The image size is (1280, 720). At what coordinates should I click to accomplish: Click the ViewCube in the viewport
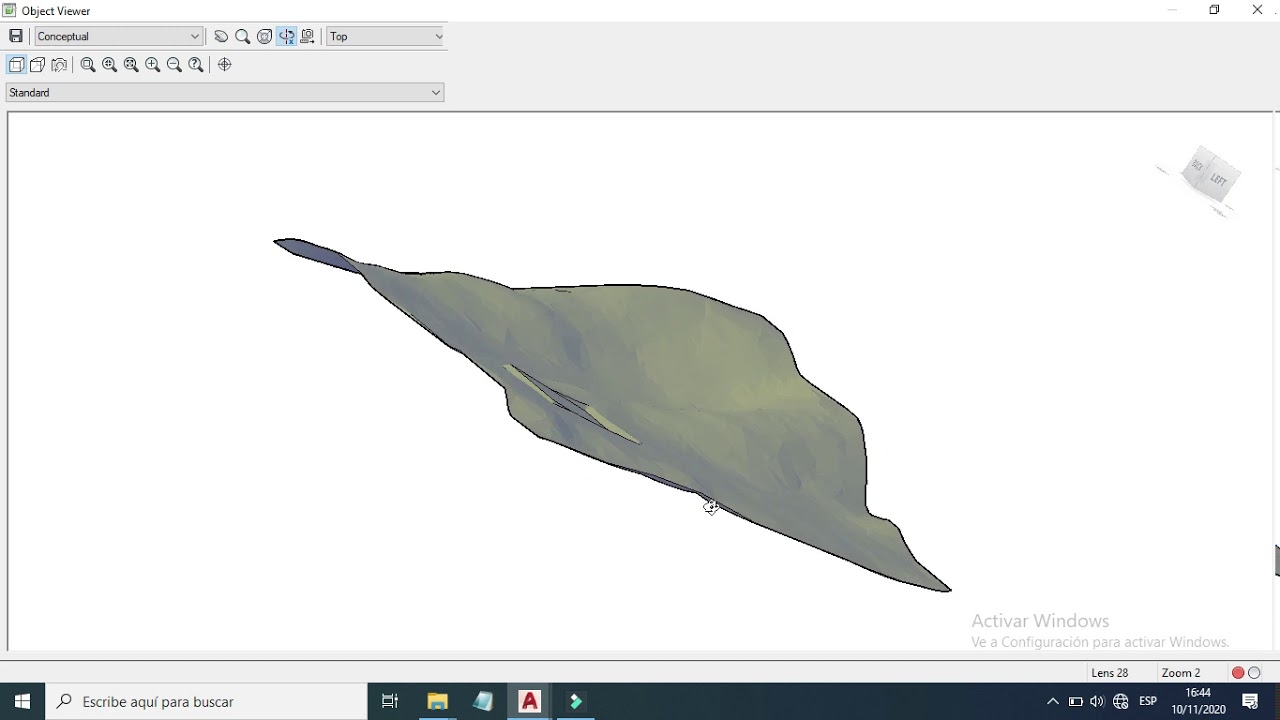(x=1210, y=175)
